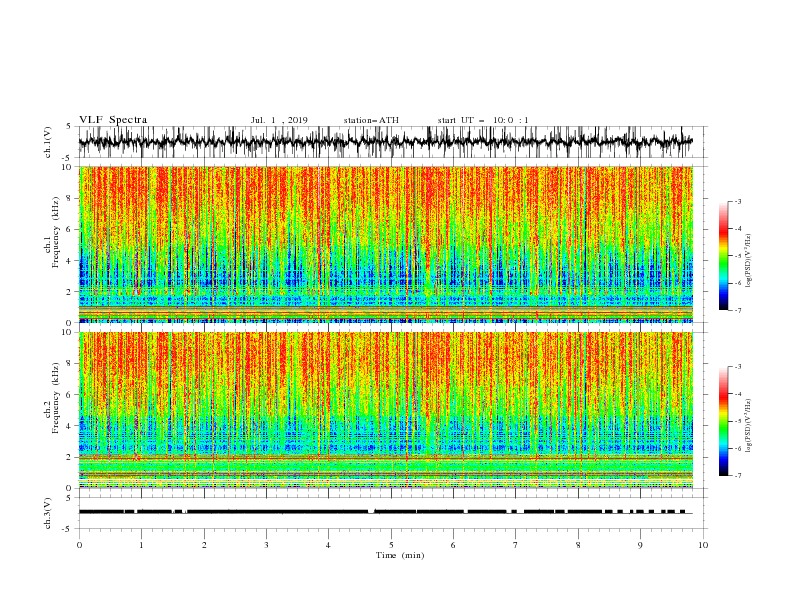Click the ch.2 spectrogram color bar
Viewport: 792px width, 612px height.
723,421
